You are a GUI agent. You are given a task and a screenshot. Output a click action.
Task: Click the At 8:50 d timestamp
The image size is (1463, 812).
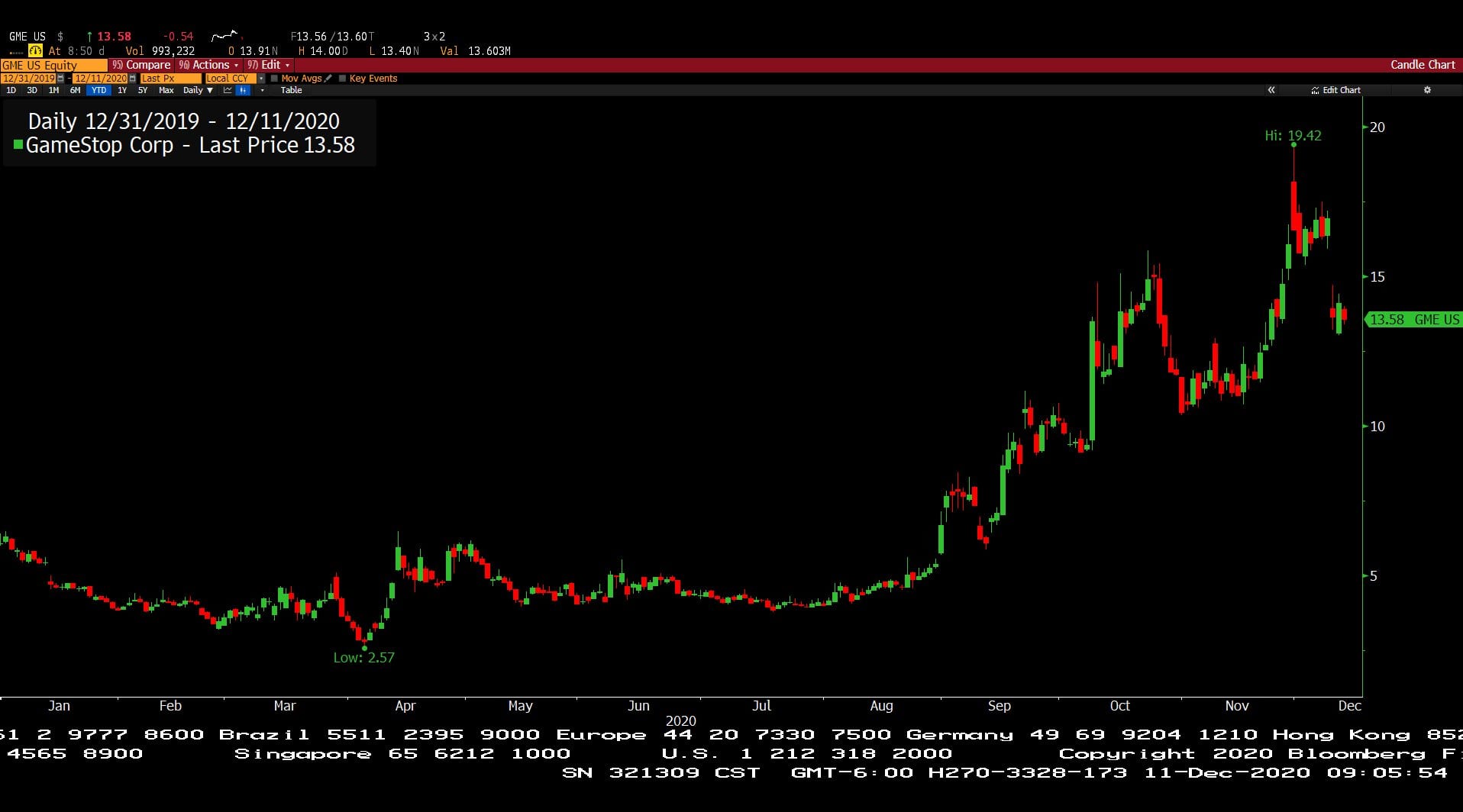pyautogui.click(x=77, y=51)
